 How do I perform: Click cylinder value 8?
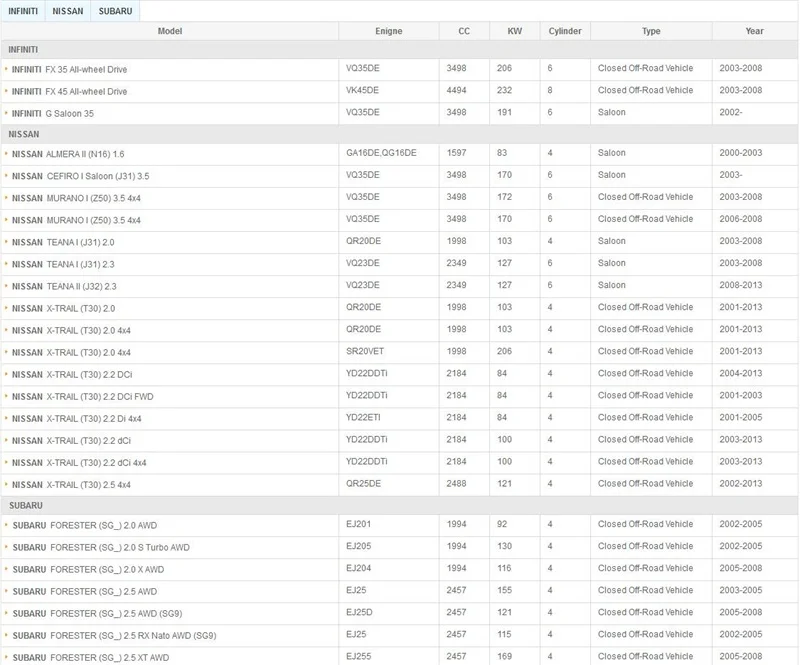(549, 90)
